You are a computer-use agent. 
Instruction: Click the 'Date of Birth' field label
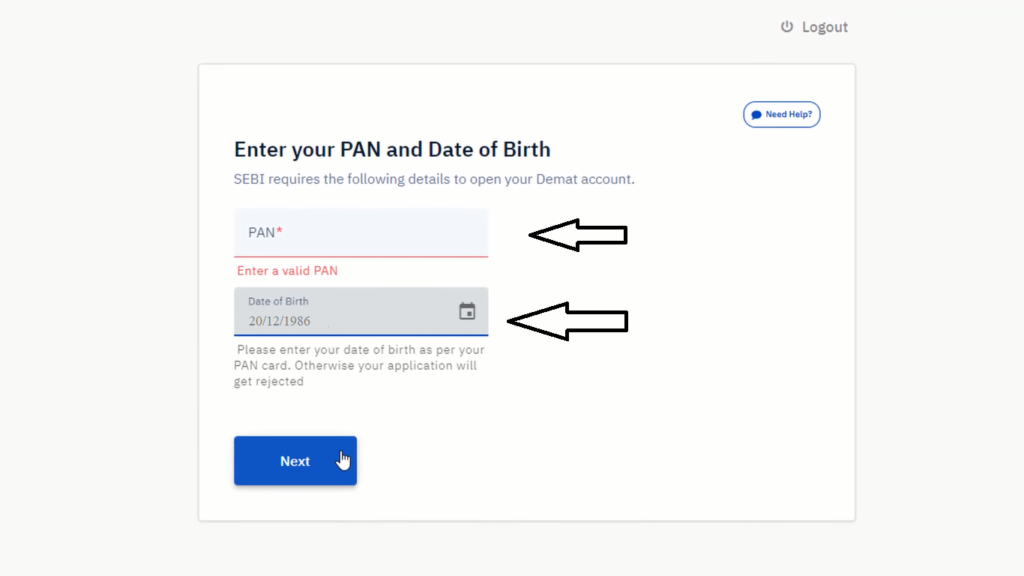(278, 301)
